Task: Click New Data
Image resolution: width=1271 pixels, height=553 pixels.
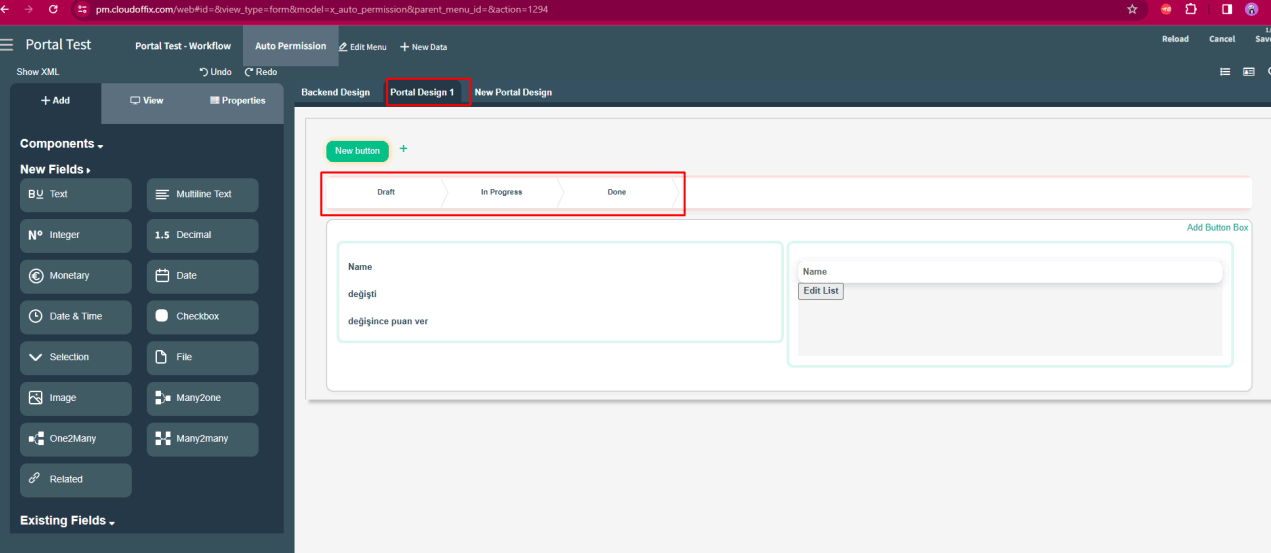Action: pyautogui.click(x=424, y=47)
